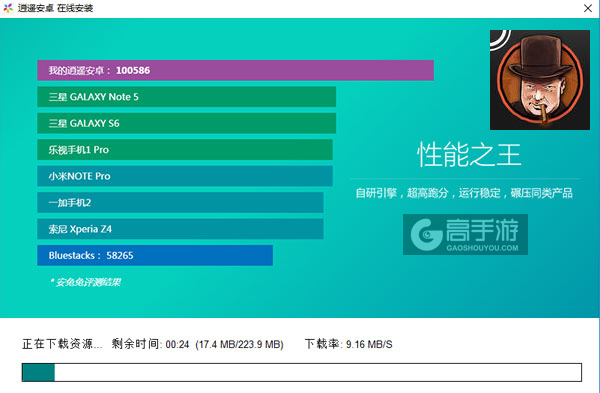Close the 逍遥安卓 installer window
Image resolution: width=600 pixels, height=393 pixels.
coord(588,8)
